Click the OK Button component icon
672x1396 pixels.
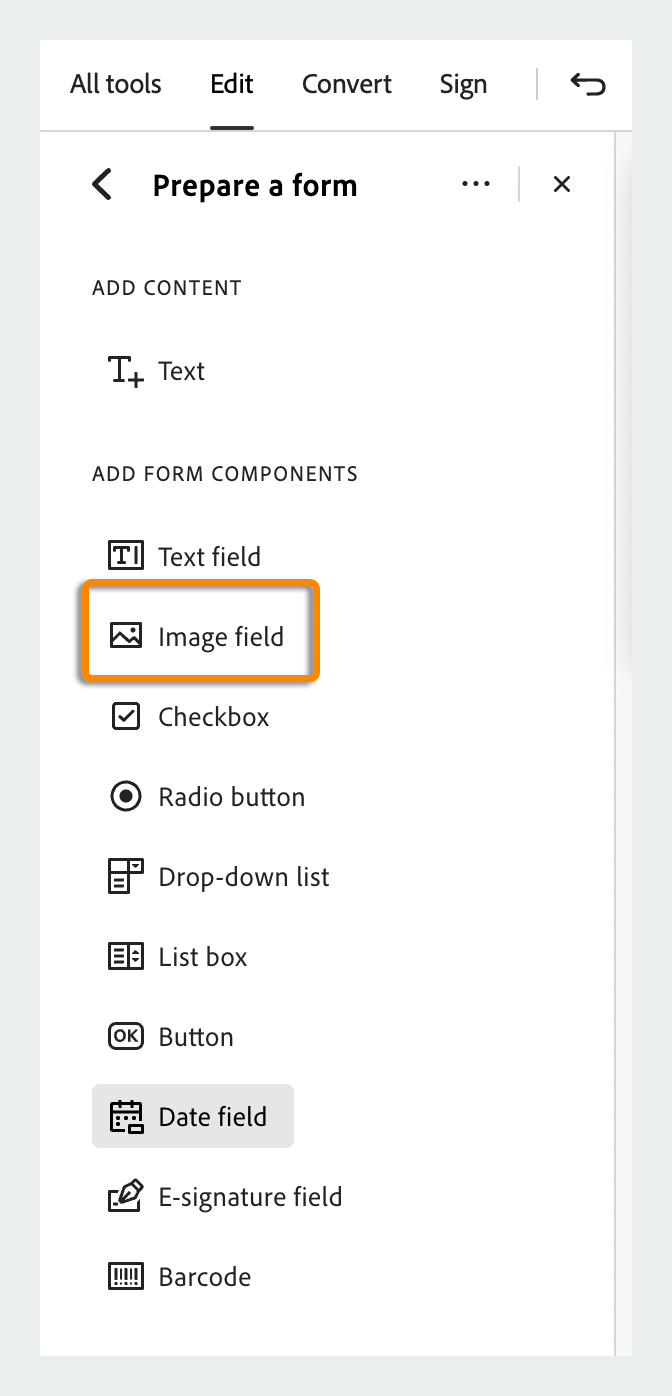(x=126, y=1037)
